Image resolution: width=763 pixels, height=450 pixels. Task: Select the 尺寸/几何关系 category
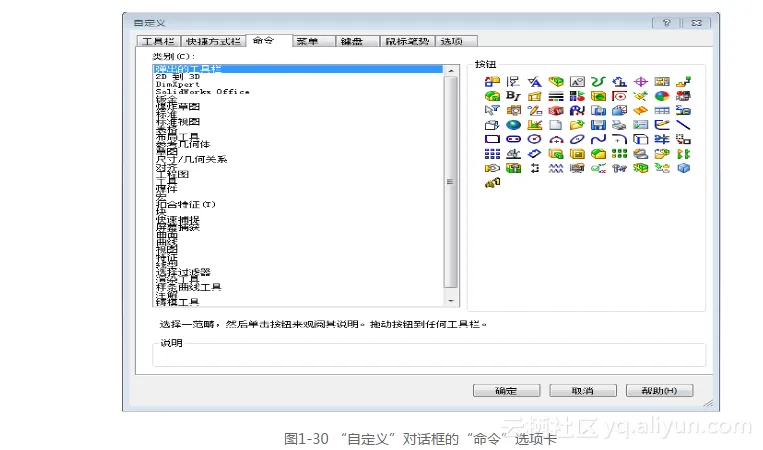pos(191,159)
